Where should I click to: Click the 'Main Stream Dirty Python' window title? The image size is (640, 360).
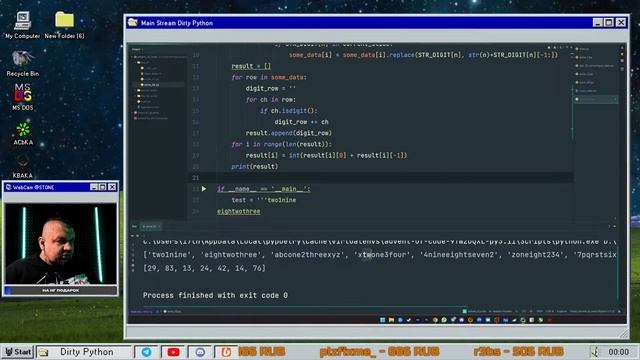pyautogui.click(x=177, y=23)
